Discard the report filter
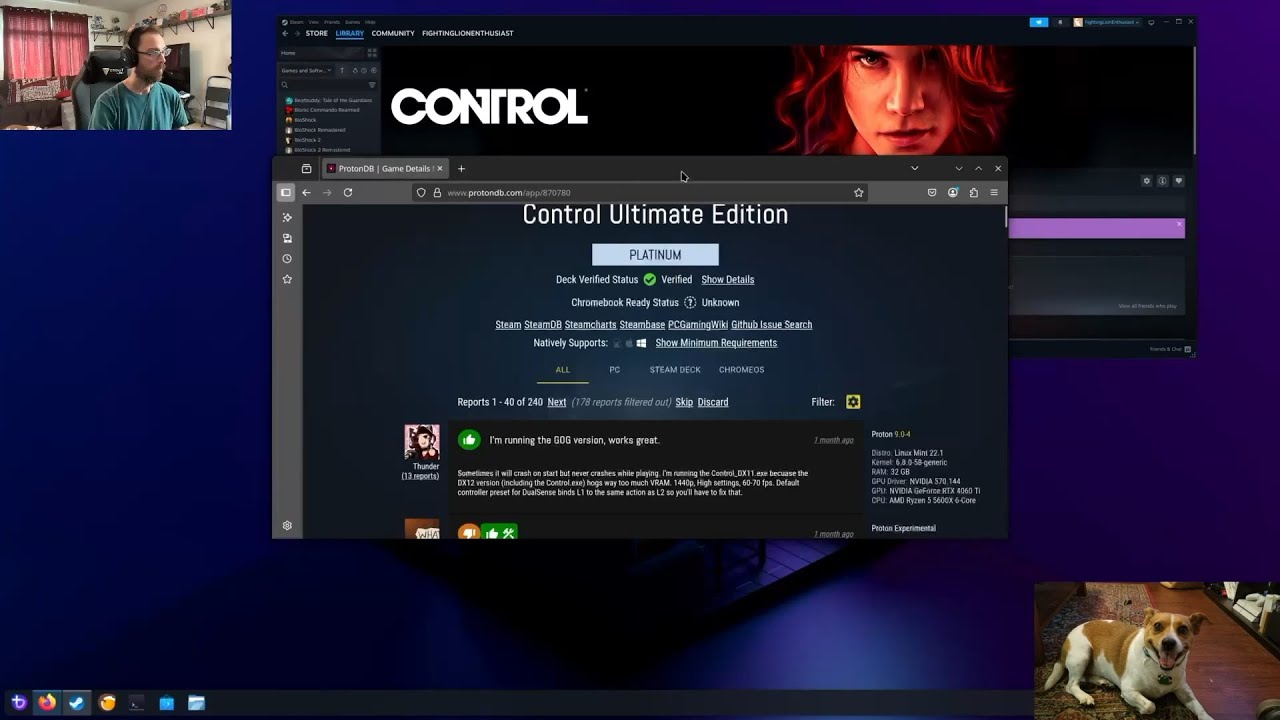 tap(713, 402)
